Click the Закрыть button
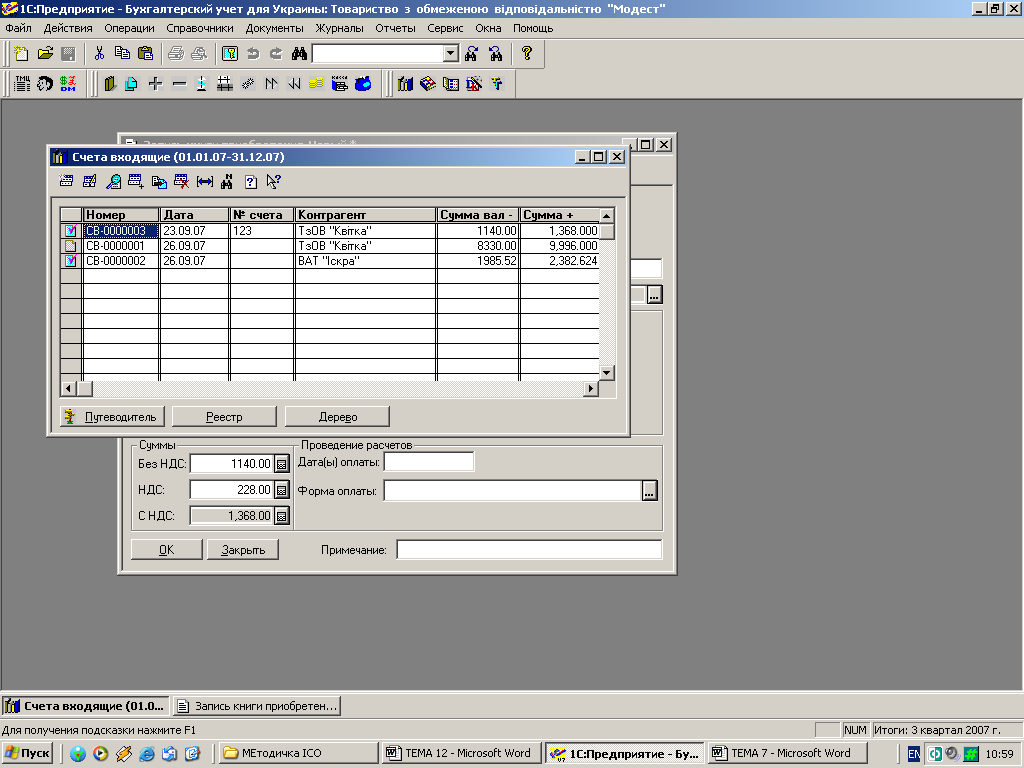Viewport: 1024px width, 768px height. [x=243, y=550]
